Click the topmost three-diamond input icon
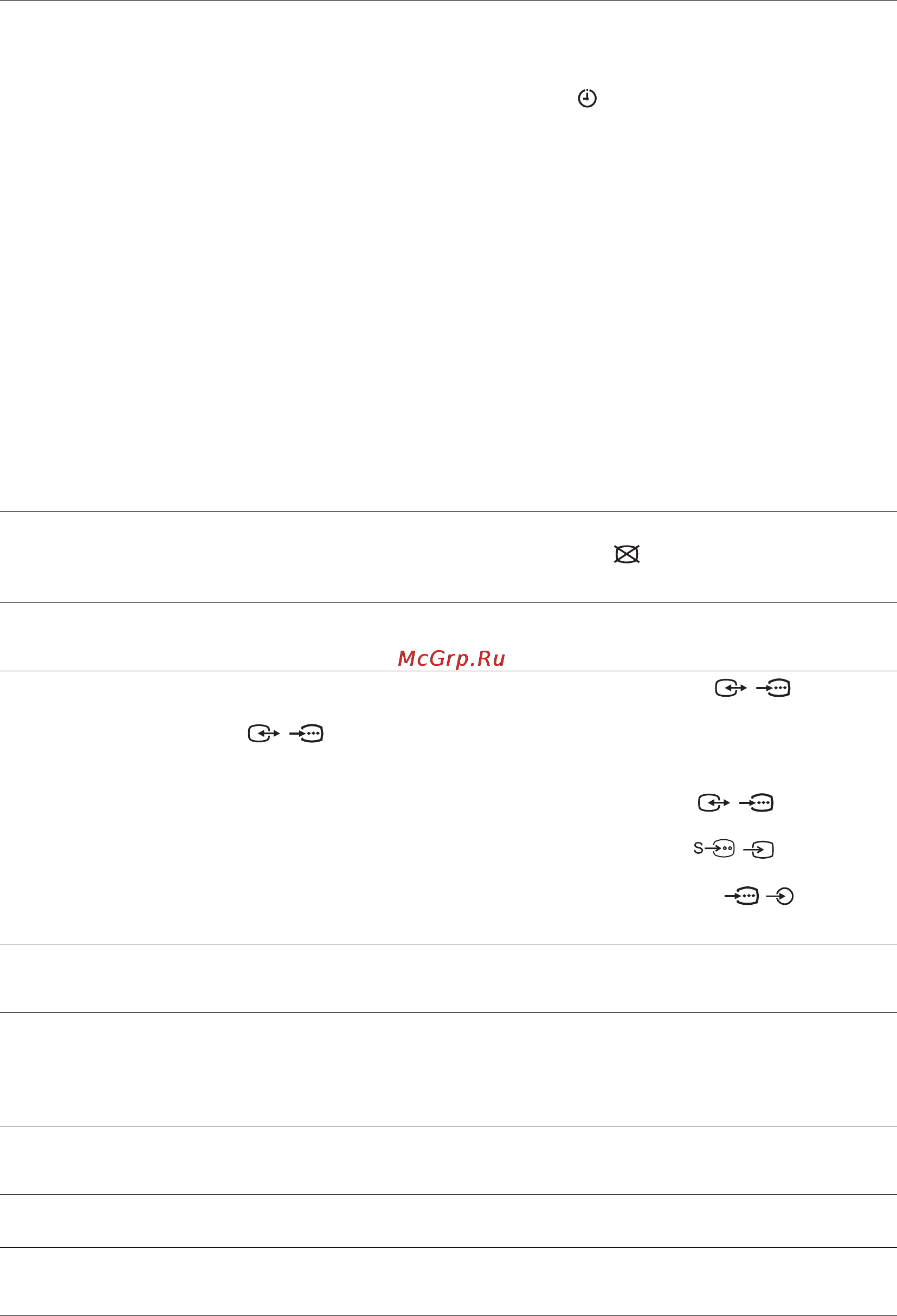This screenshot has height=1316, width=897. pos(773,688)
